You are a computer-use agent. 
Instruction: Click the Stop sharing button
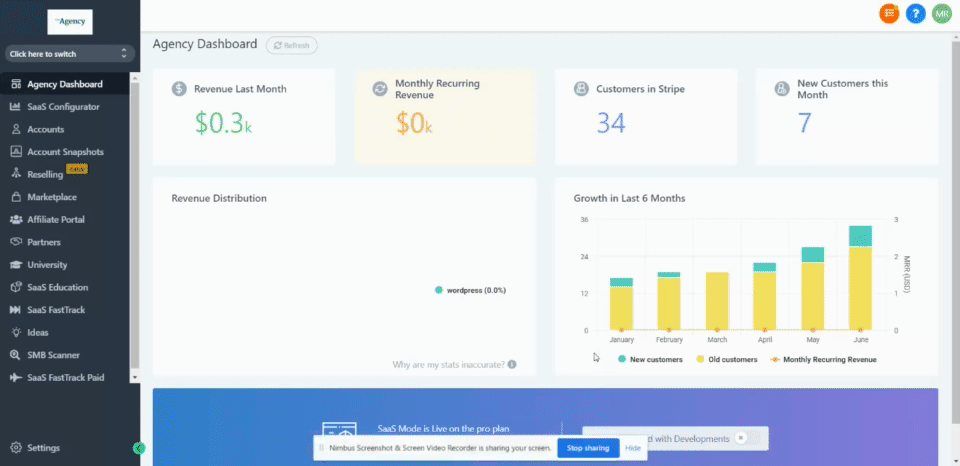(587, 448)
